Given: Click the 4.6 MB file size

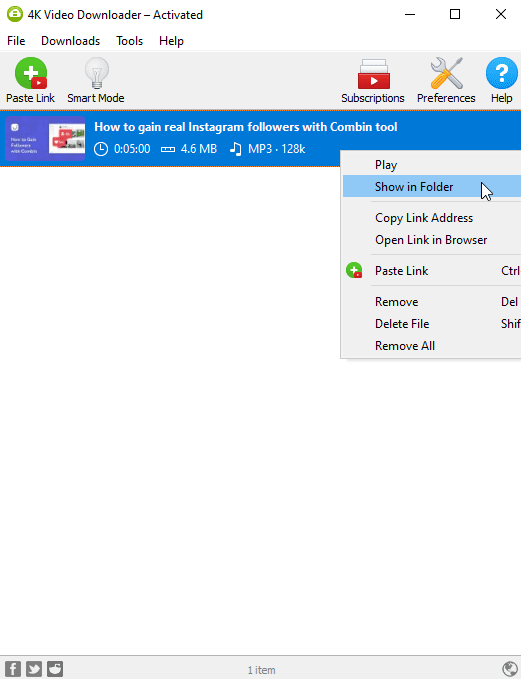Looking at the screenshot, I should [x=199, y=149].
